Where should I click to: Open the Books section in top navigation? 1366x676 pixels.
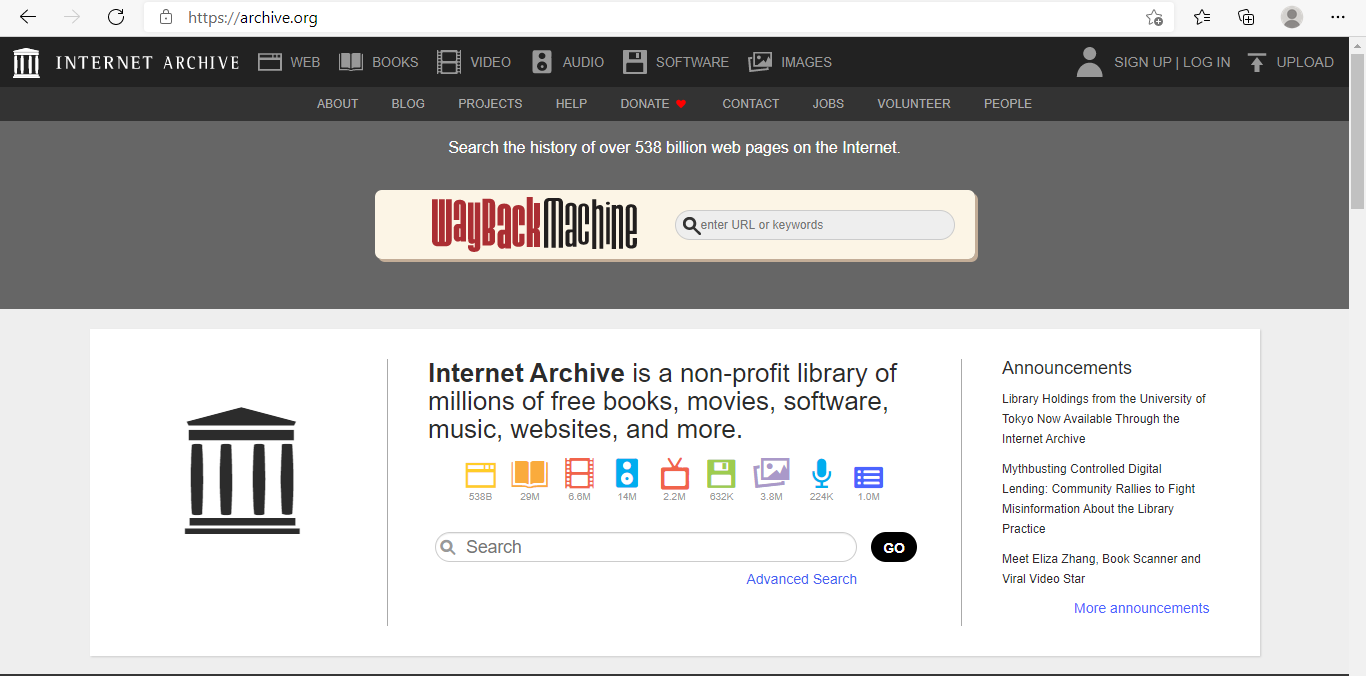coord(379,62)
